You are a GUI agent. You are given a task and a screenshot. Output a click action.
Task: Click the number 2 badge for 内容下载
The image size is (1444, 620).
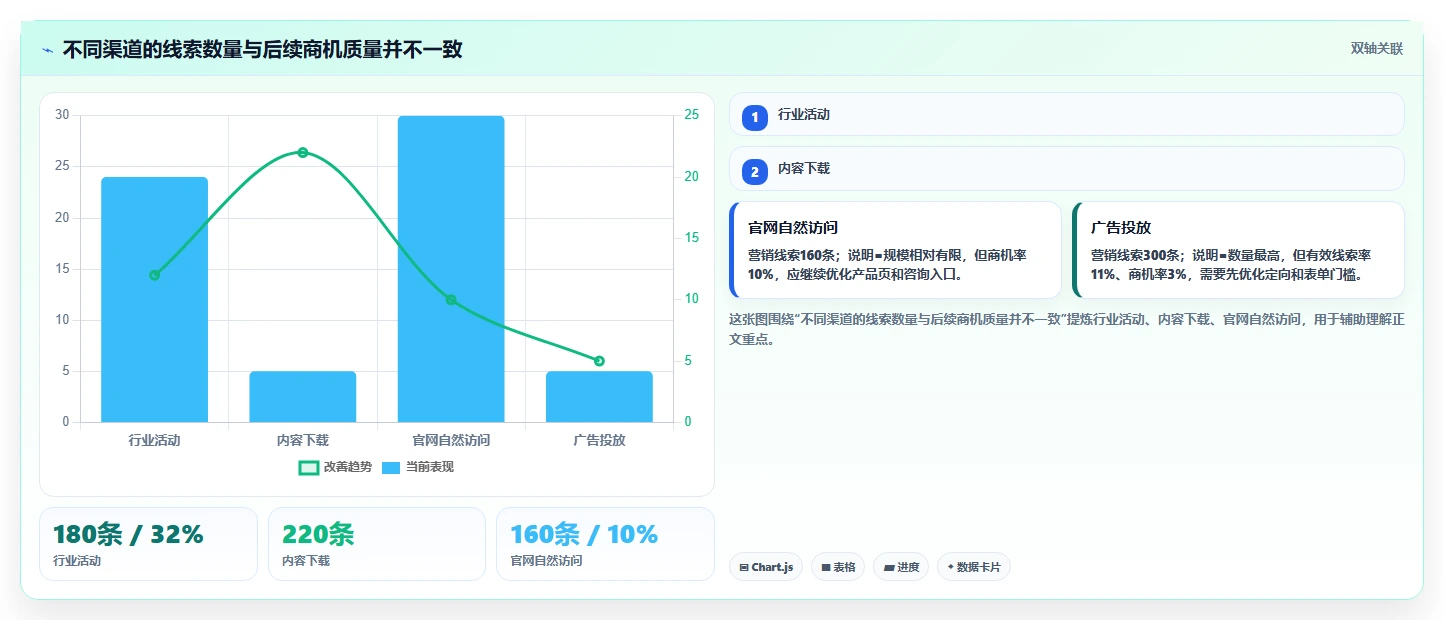click(755, 171)
